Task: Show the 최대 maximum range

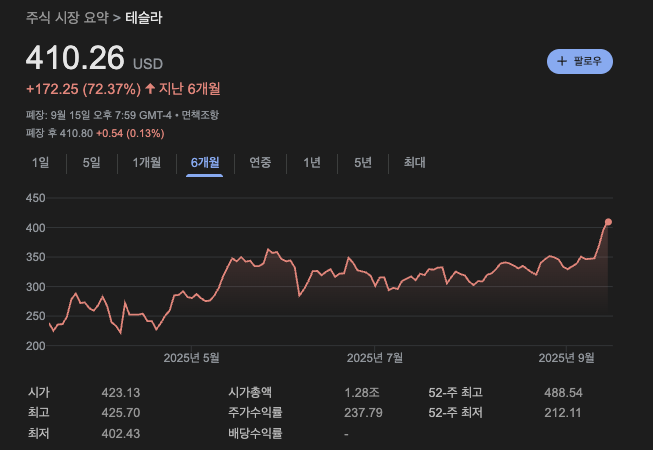Action: pos(414,163)
